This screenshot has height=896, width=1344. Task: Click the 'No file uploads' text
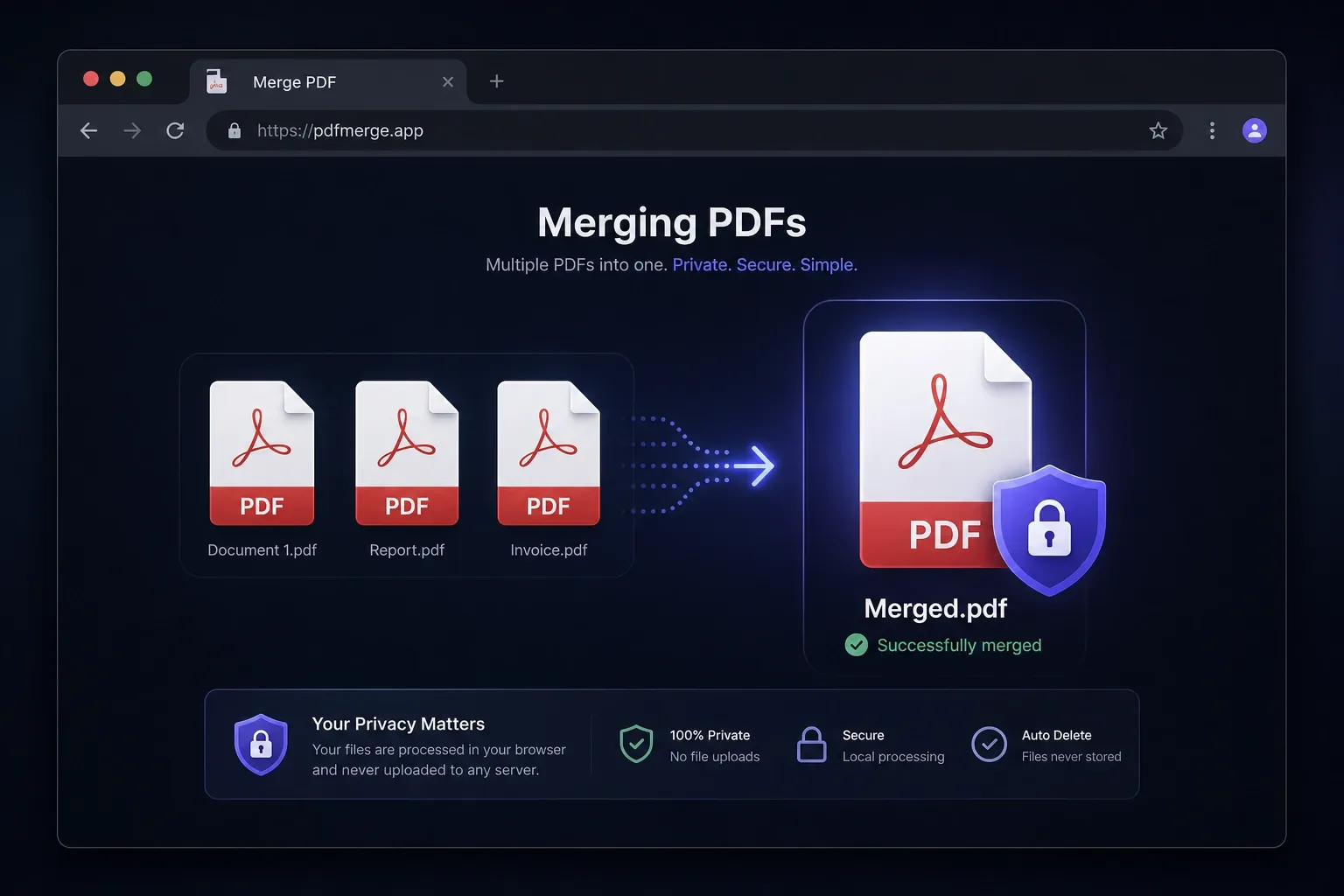tap(715, 756)
